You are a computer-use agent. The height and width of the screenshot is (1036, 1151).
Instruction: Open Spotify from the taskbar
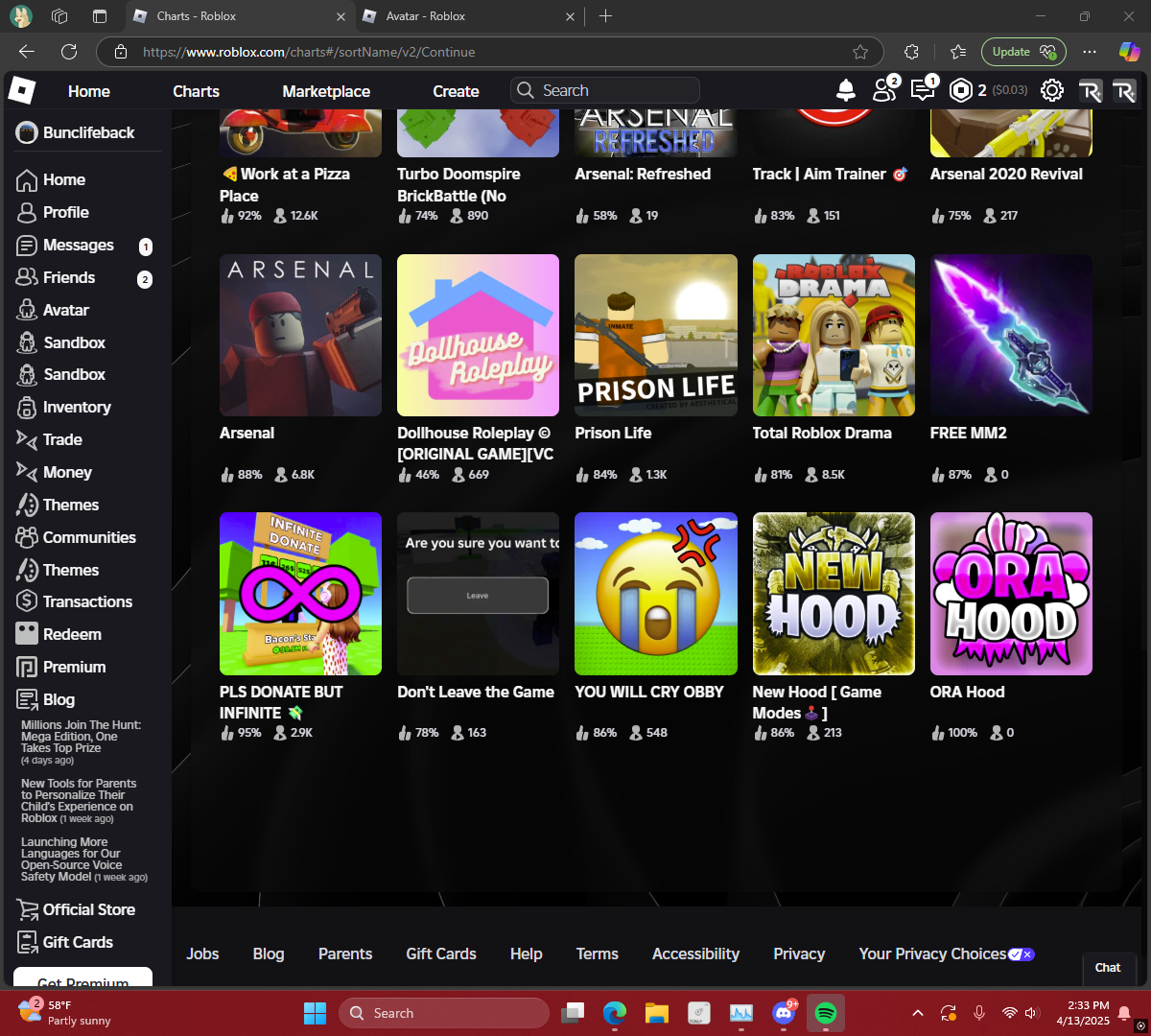(825, 1013)
